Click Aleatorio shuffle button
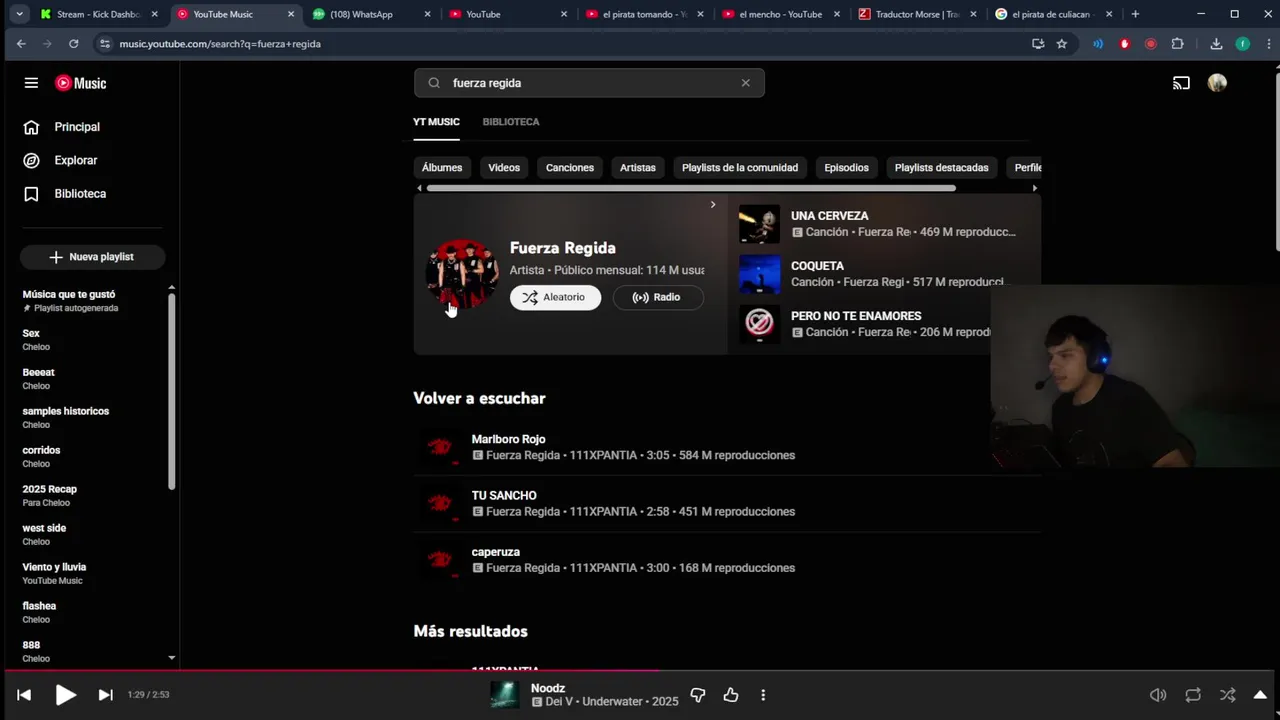Viewport: 1280px width, 720px height. pyautogui.click(x=555, y=297)
